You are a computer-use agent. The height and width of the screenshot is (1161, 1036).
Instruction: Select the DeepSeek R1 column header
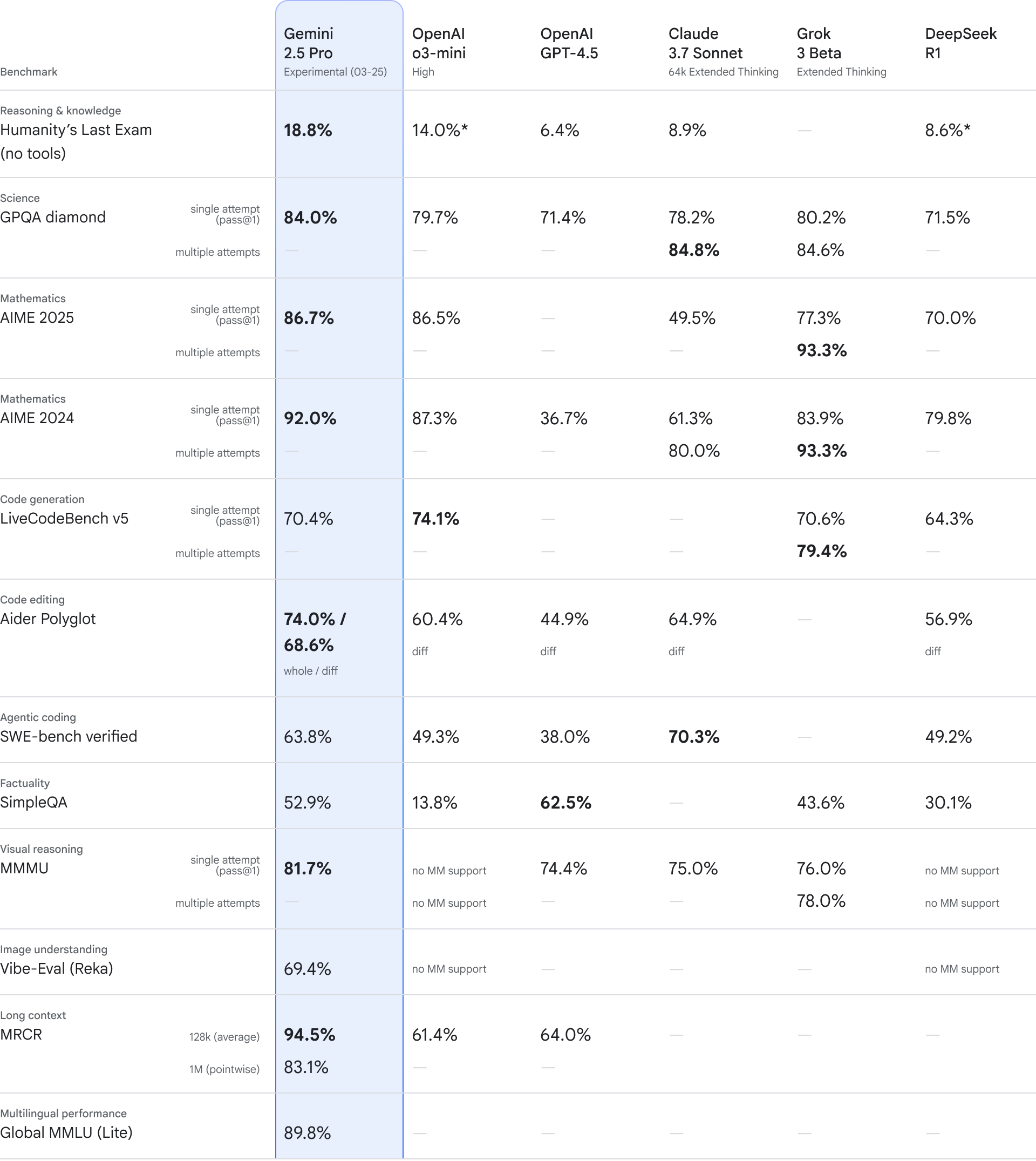pos(961,43)
